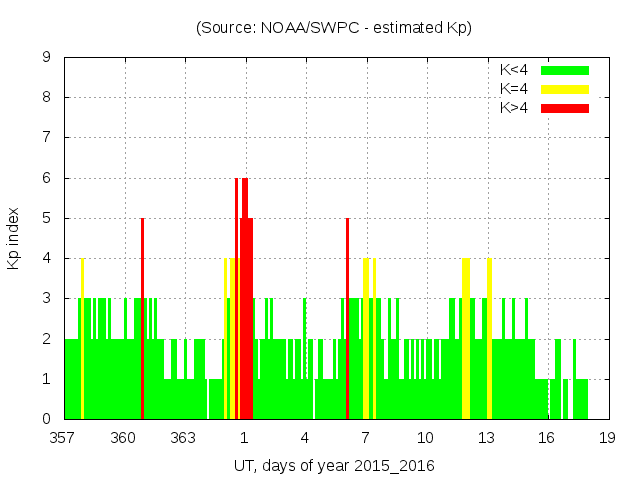Click the y-axis tick label 9
640x480 pixels.
47,57
